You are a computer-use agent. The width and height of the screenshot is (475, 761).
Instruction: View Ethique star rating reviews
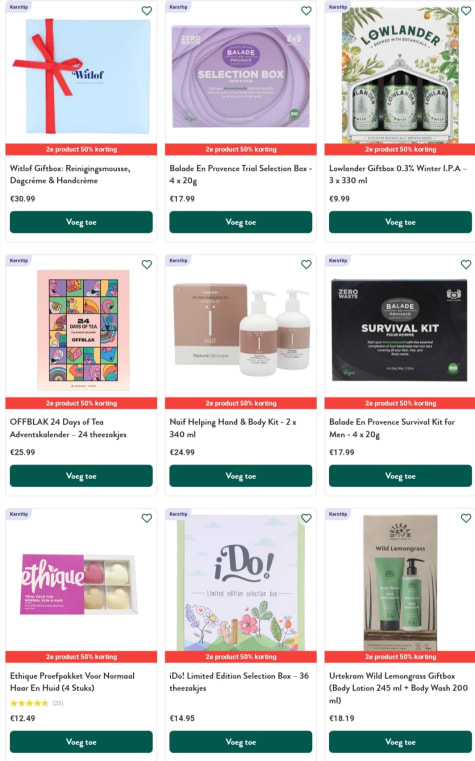tap(36, 703)
